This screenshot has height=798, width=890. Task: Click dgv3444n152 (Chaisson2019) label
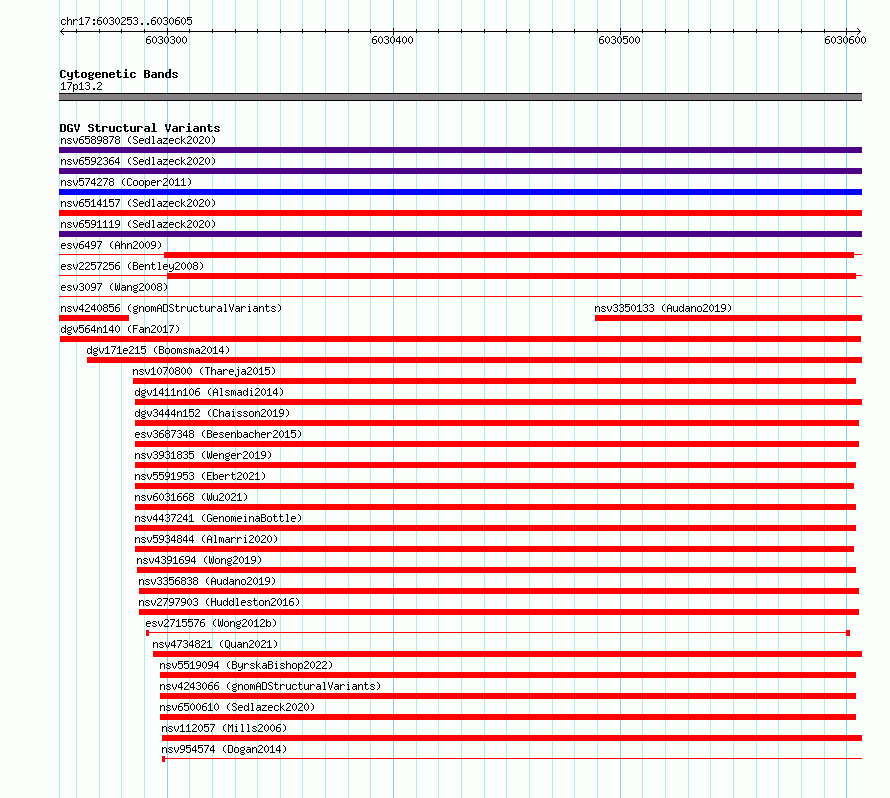pyautogui.click(x=212, y=413)
